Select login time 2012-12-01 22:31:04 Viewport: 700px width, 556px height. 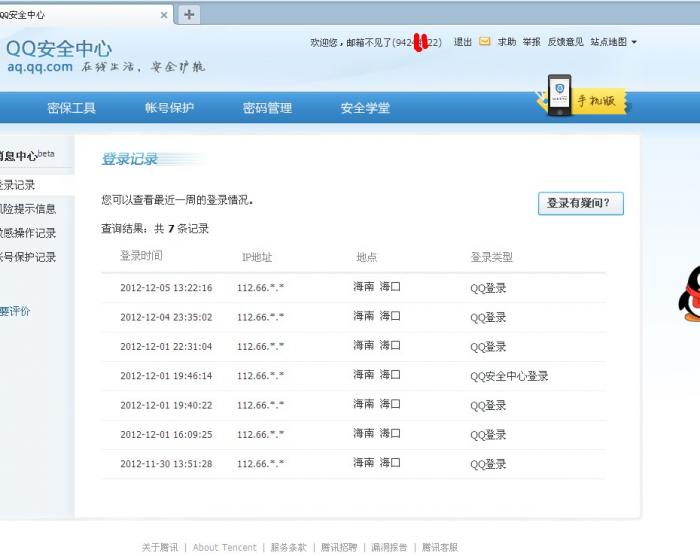pos(166,347)
